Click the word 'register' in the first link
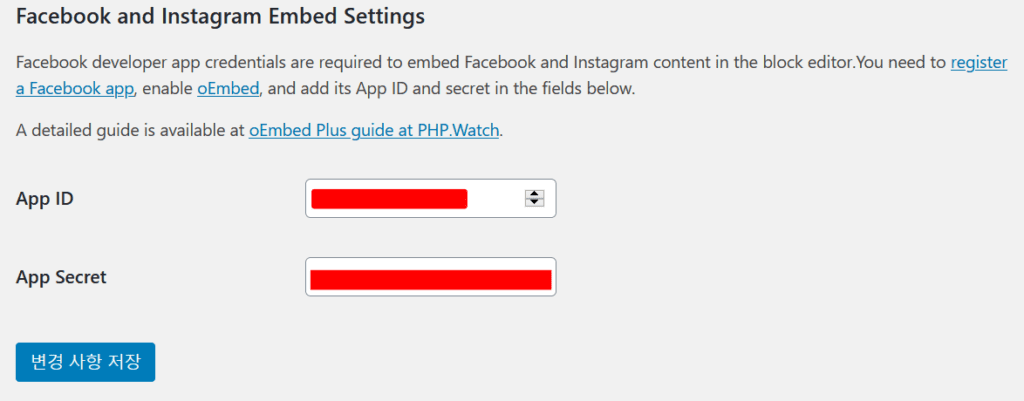The width and height of the screenshot is (1024, 401). (978, 62)
